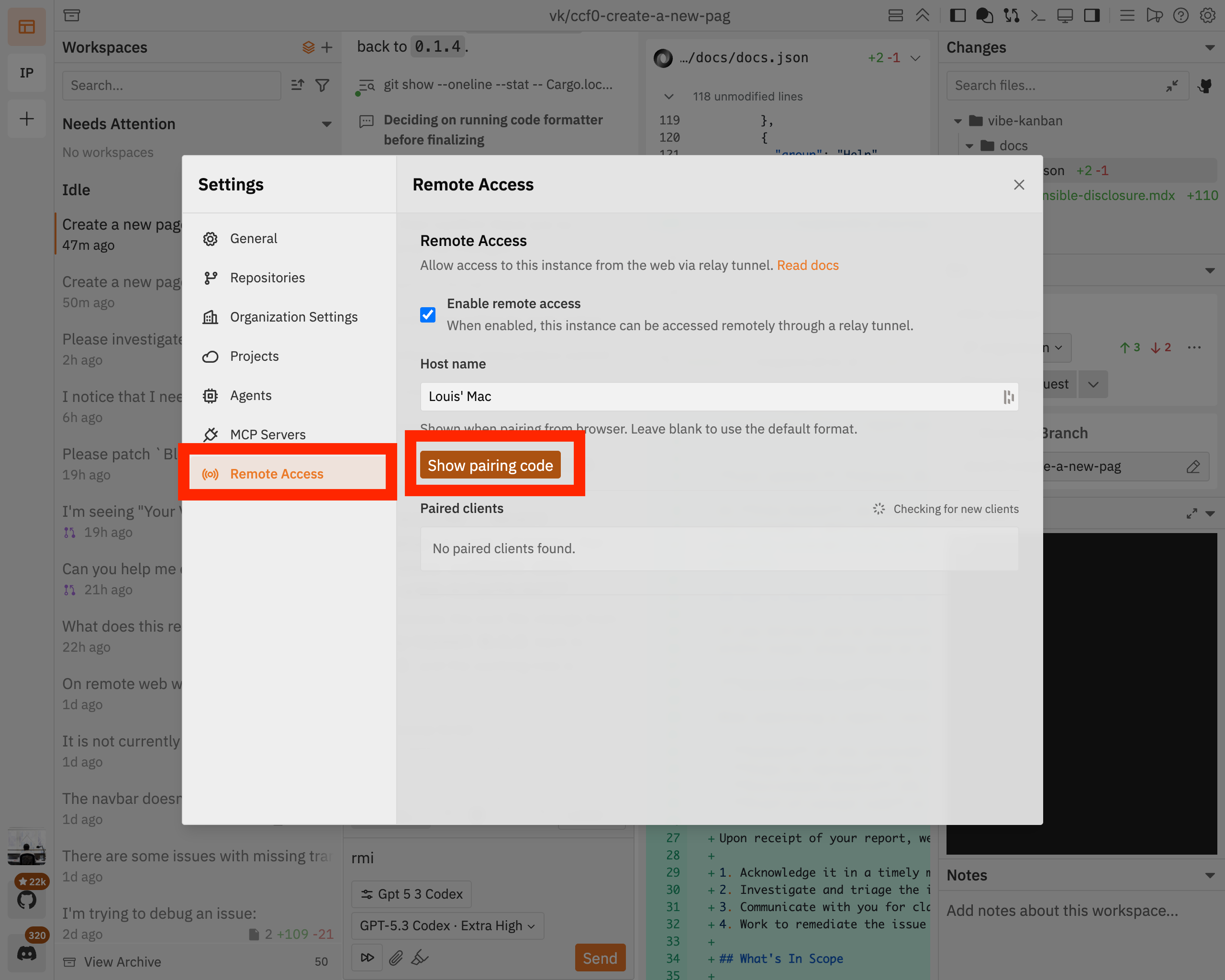Click the sort icon beside the Workspaces search
The width and height of the screenshot is (1225, 980).
tap(297, 85)
